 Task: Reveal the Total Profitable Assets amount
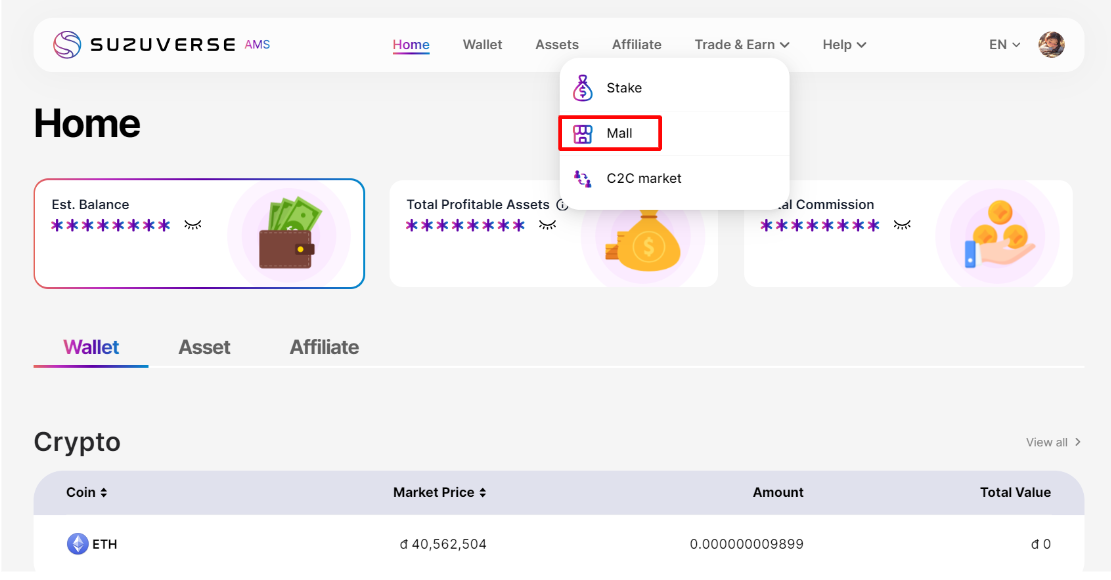click(x=547, y=225)
